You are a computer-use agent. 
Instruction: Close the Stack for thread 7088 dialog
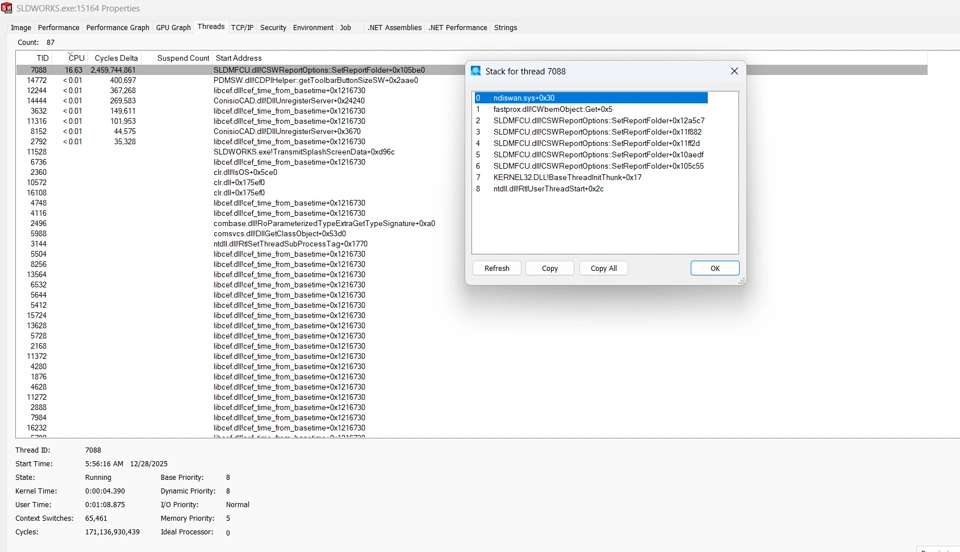[734, 71]
